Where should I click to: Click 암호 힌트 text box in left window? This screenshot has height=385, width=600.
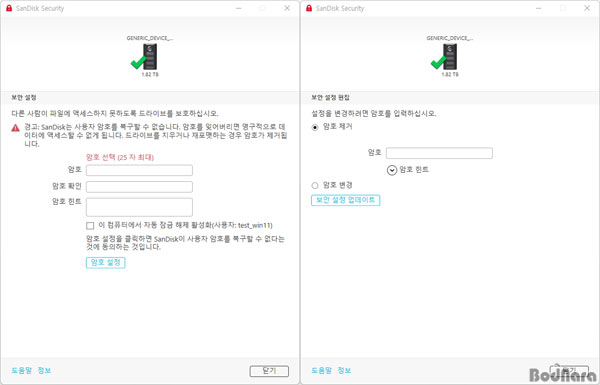tap(139, 207)
